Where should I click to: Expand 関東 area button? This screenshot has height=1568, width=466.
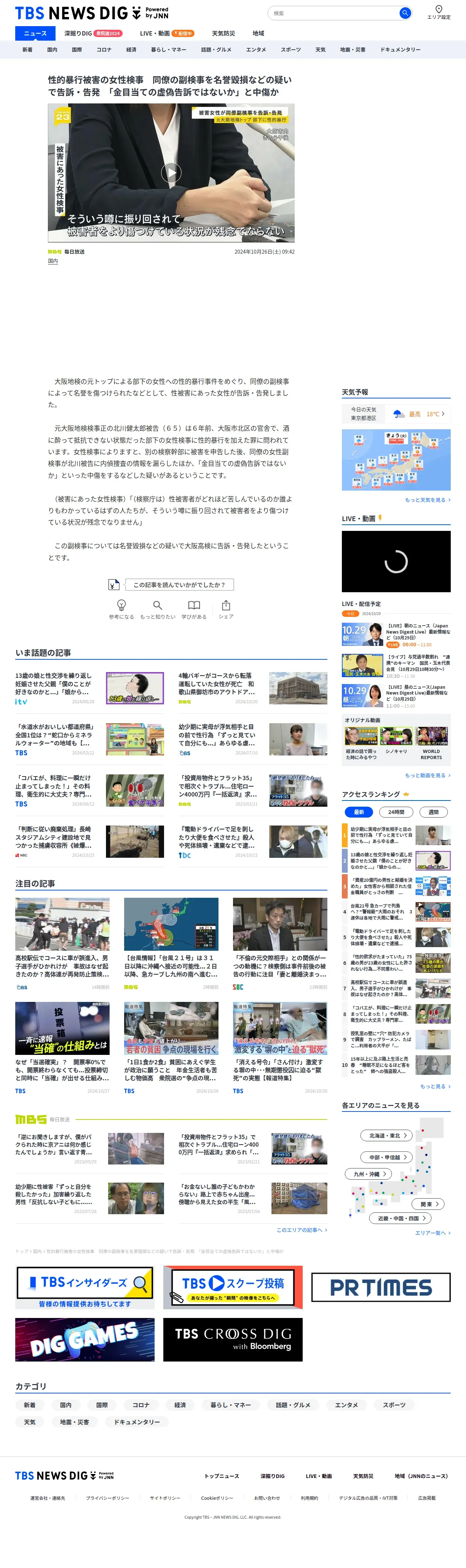[x=428, y=1204]
